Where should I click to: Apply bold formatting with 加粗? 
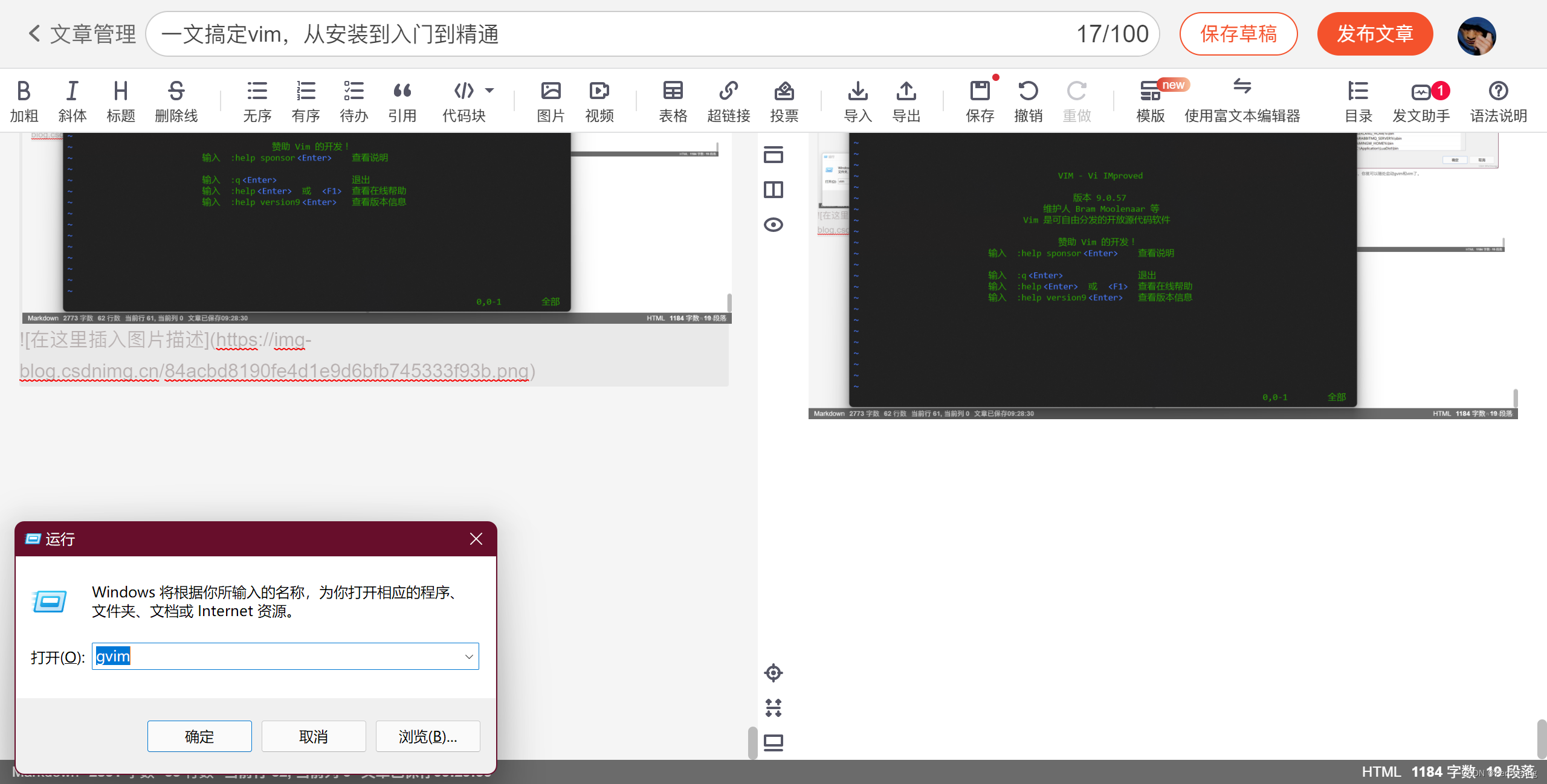point(24,100)
